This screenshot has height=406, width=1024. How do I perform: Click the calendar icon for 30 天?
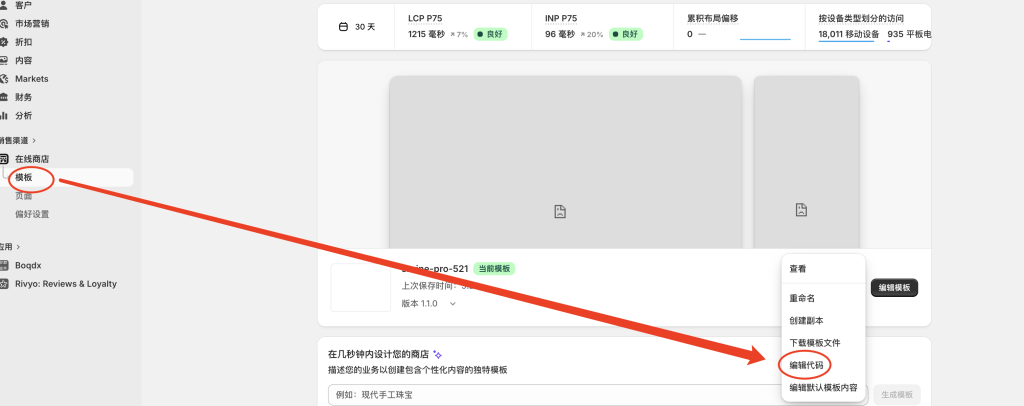(x=344, y=27)
